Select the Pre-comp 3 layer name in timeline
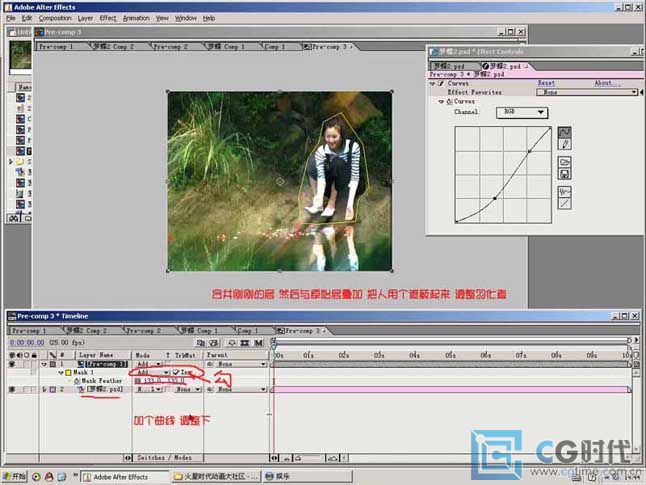Image resolution: width=646 pixels, height=485 pixels. 106,364
